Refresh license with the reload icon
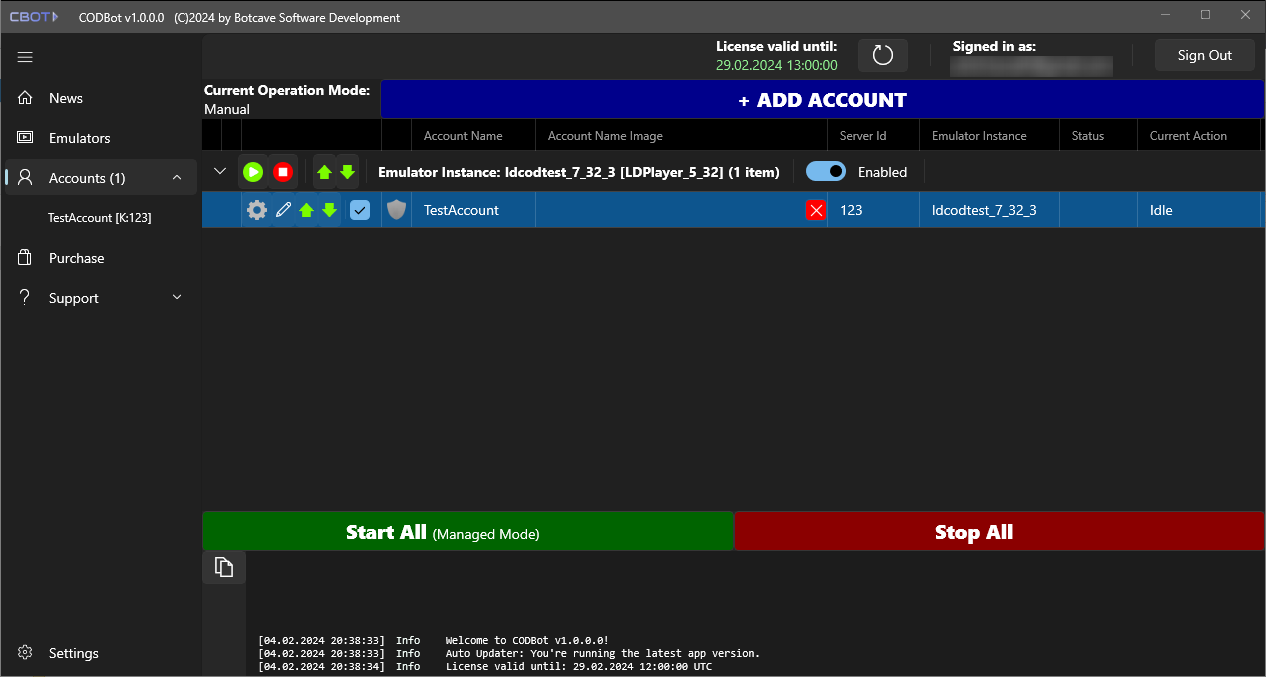Screen dimensions: 1266x677 [882, 55]
